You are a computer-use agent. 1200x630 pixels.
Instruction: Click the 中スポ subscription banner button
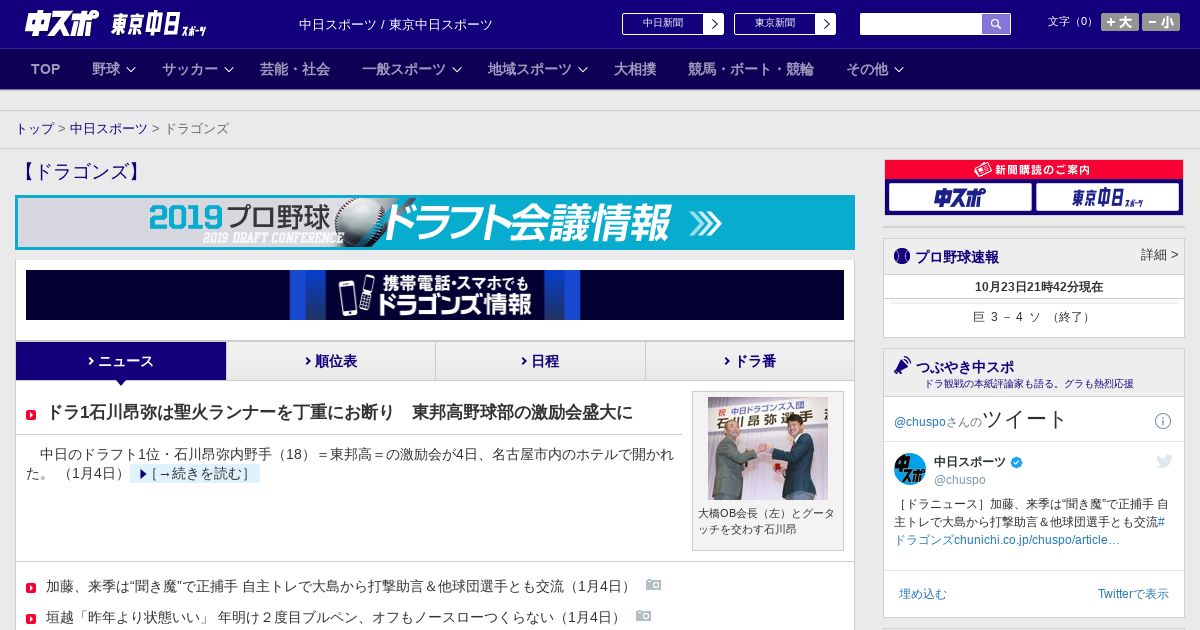(x=960, y=197)
